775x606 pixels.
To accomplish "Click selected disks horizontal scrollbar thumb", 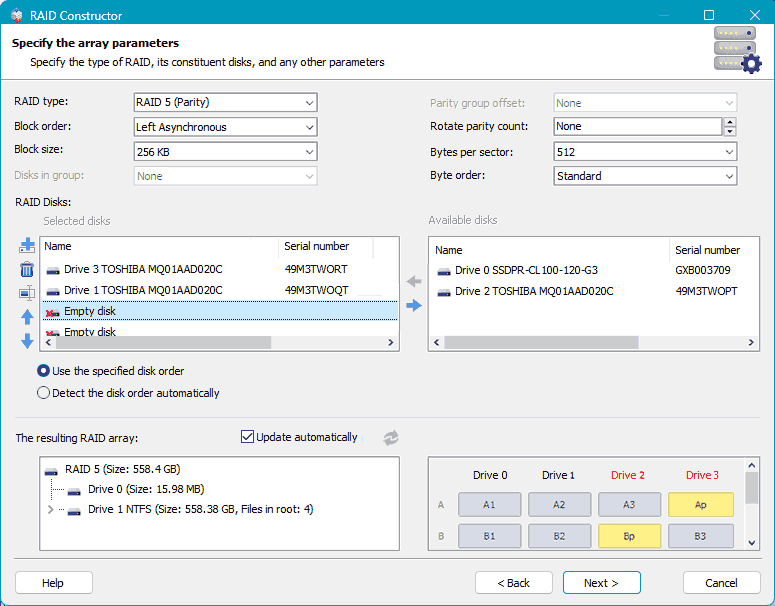I will point(164,343).
